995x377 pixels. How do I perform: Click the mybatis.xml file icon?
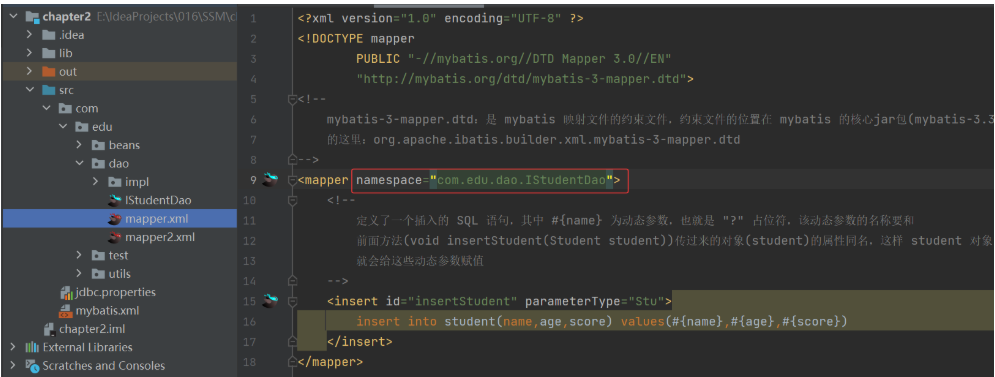pyautogui.click(x=66, y=311)
